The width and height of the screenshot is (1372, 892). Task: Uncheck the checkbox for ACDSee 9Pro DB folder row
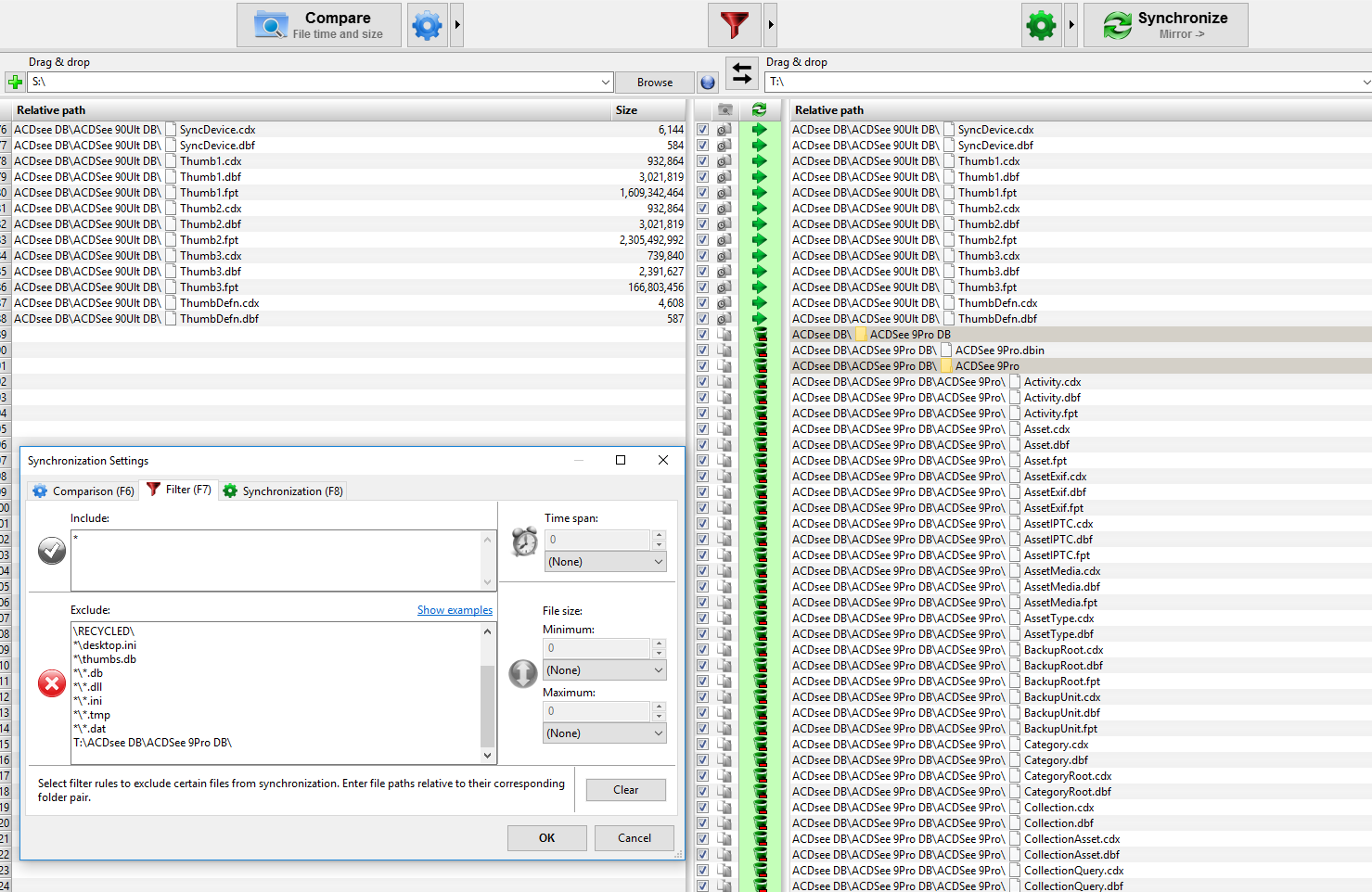702,335
